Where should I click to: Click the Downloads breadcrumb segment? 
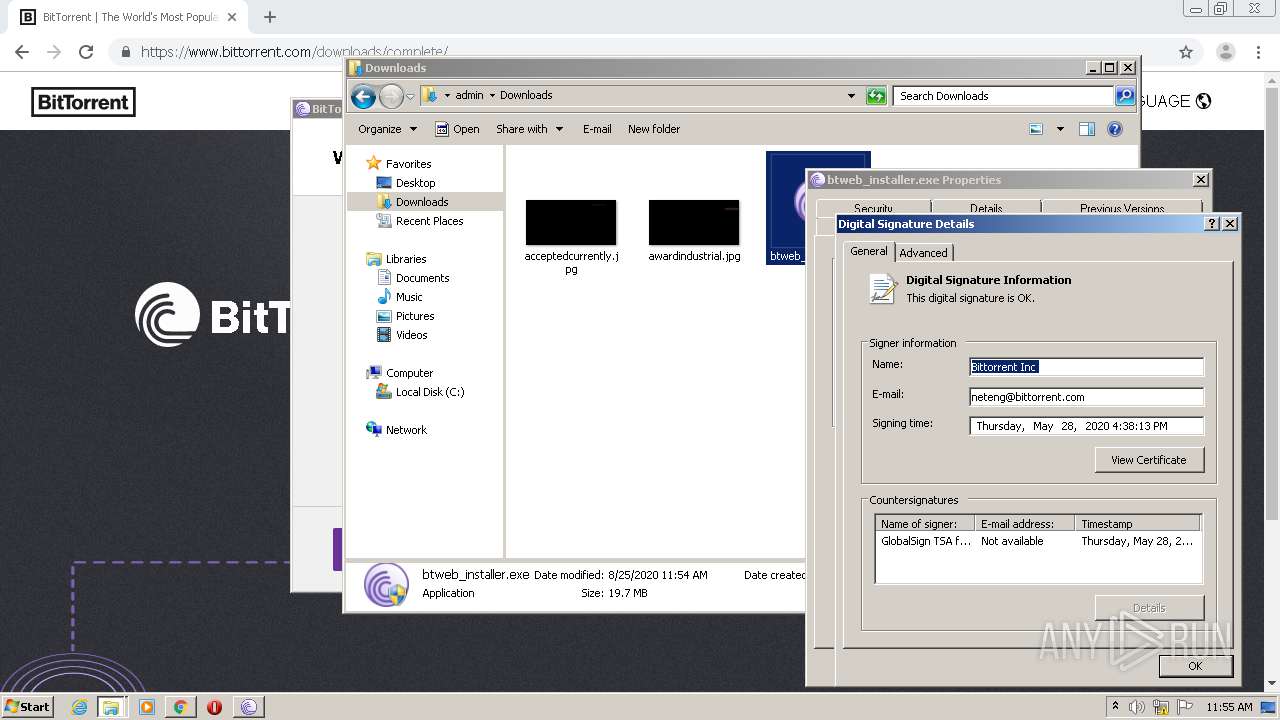[x=526, y=96]
